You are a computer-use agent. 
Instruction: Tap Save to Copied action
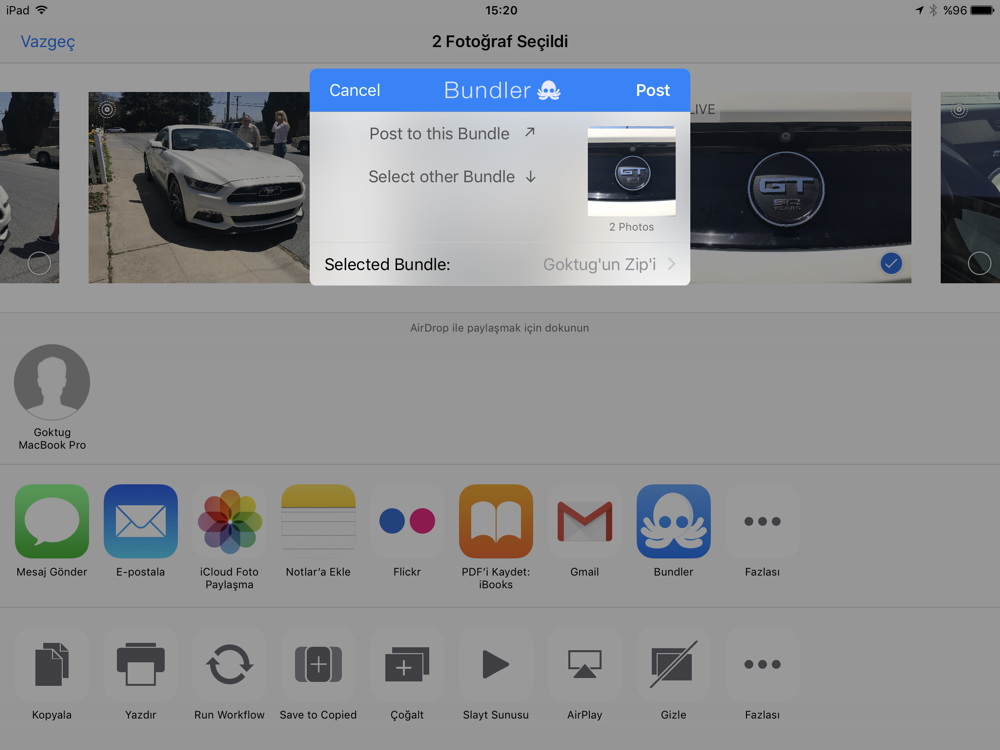tap(318, 665)
